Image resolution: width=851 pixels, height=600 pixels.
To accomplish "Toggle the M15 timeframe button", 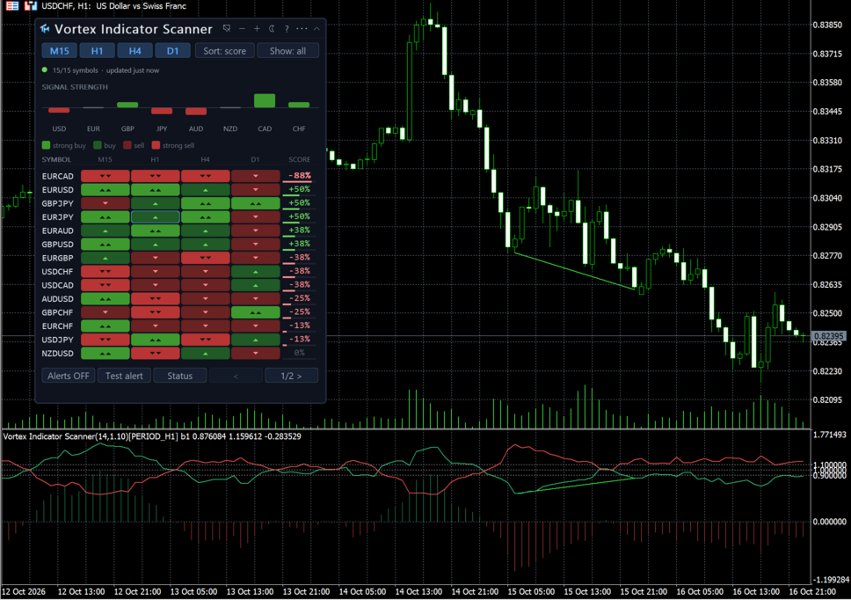I will 60,51.
